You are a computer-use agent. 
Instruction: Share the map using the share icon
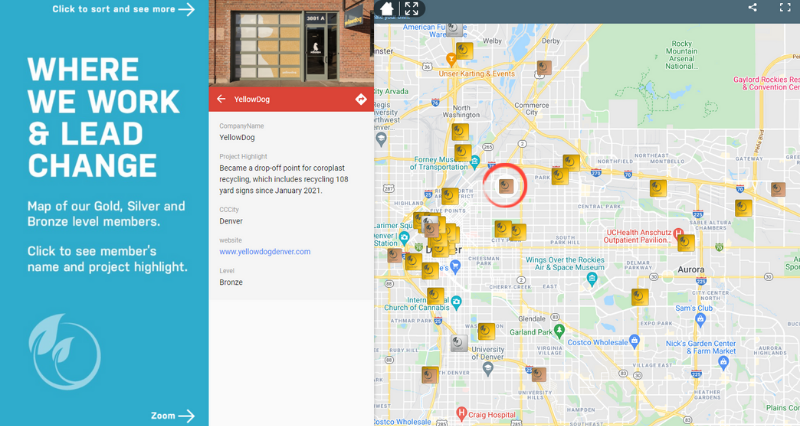point(753,8)
